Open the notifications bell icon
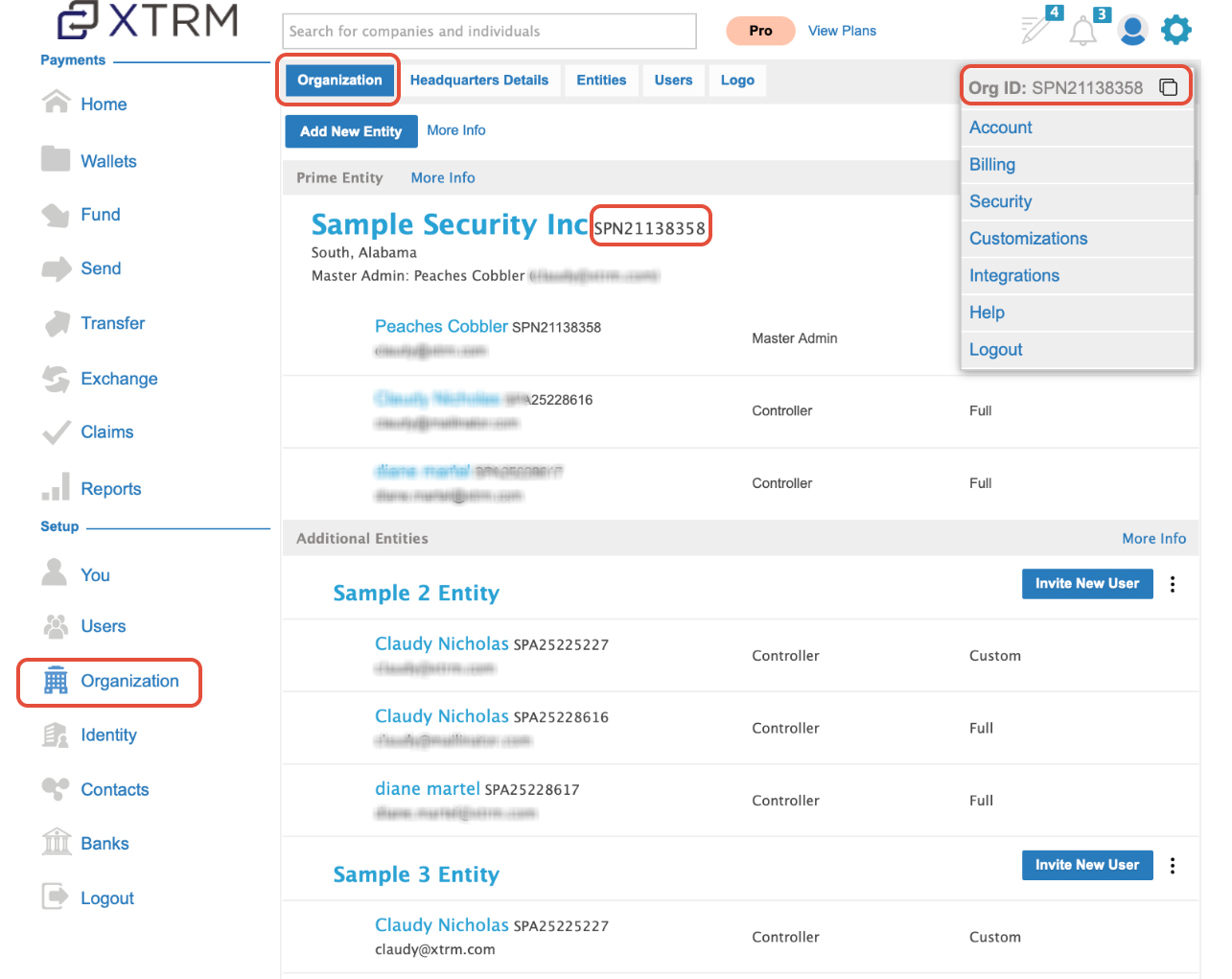The height and width of the screenshot is (979, 1232). pos(1083,30)
